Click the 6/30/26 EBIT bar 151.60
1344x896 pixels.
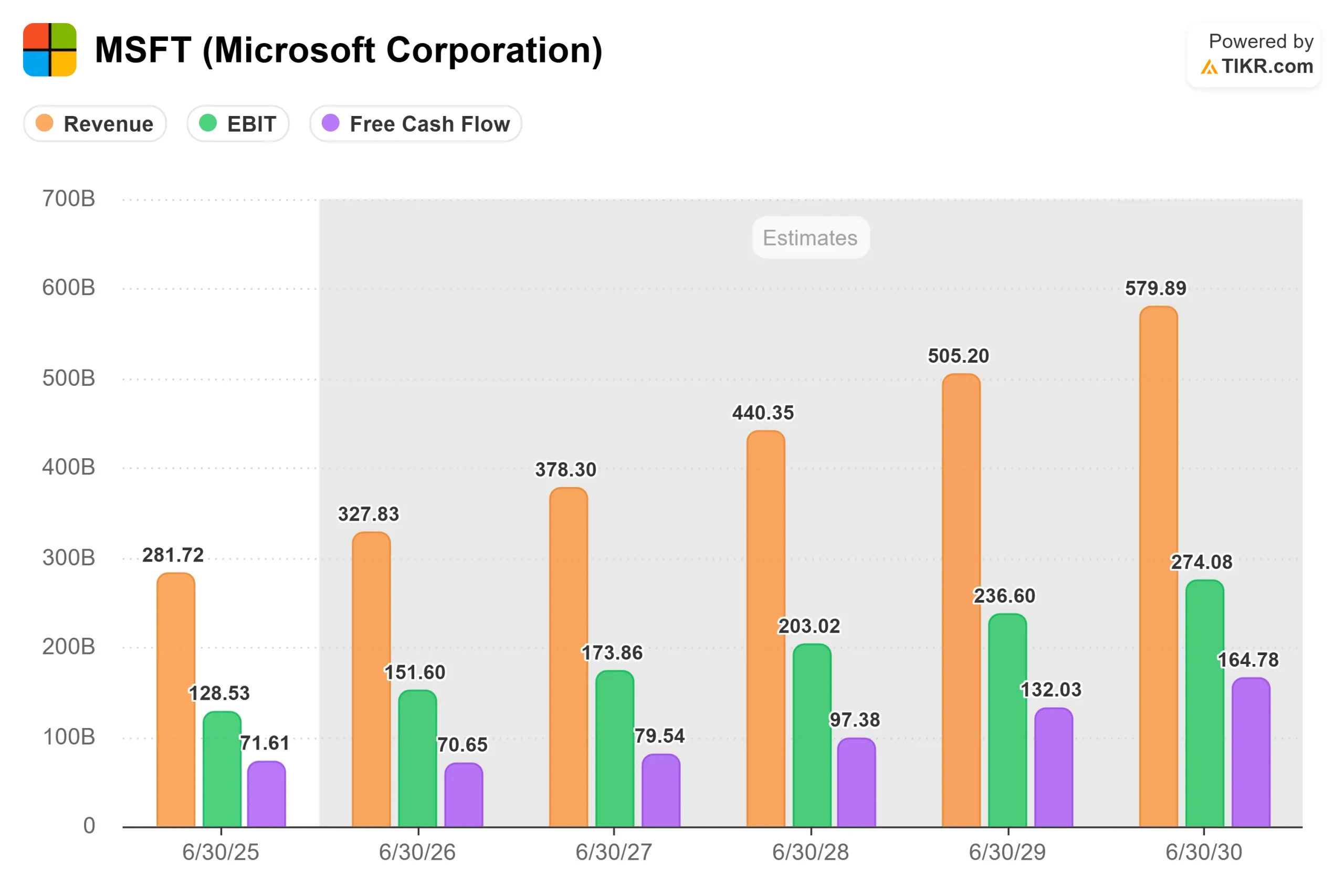pos(418,758)
